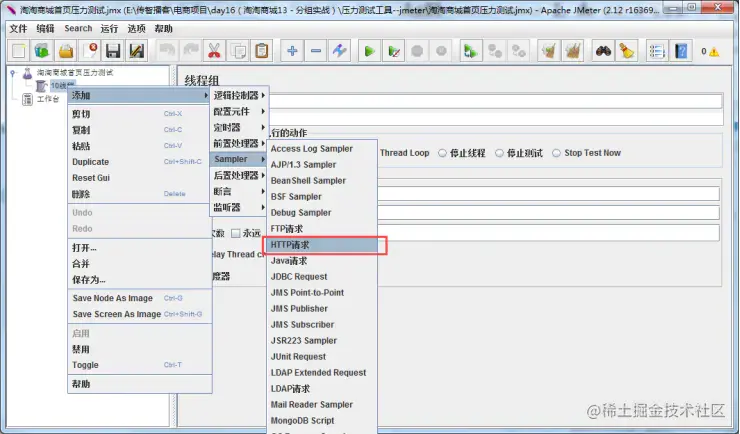Screen dimensions: 740x434
Task: Click the Cut scissors icon
Action: click(214, 50)
